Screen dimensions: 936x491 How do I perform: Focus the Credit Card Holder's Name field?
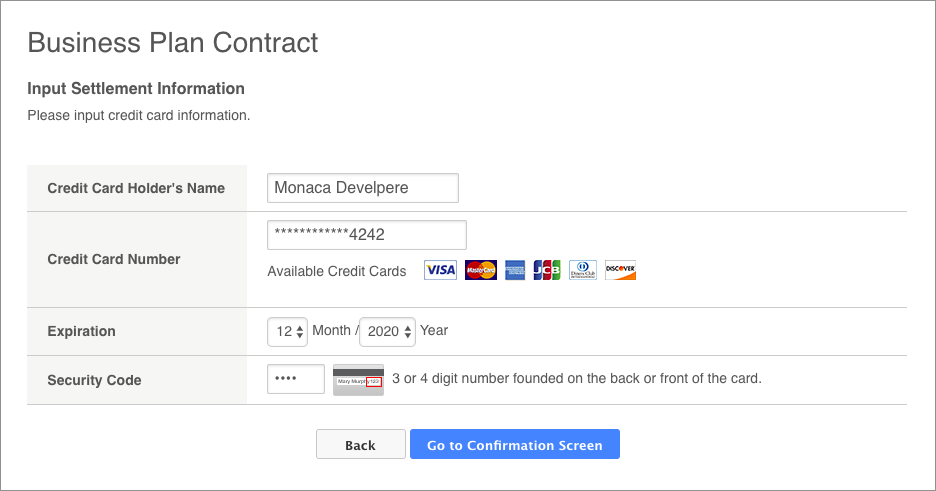363,188
